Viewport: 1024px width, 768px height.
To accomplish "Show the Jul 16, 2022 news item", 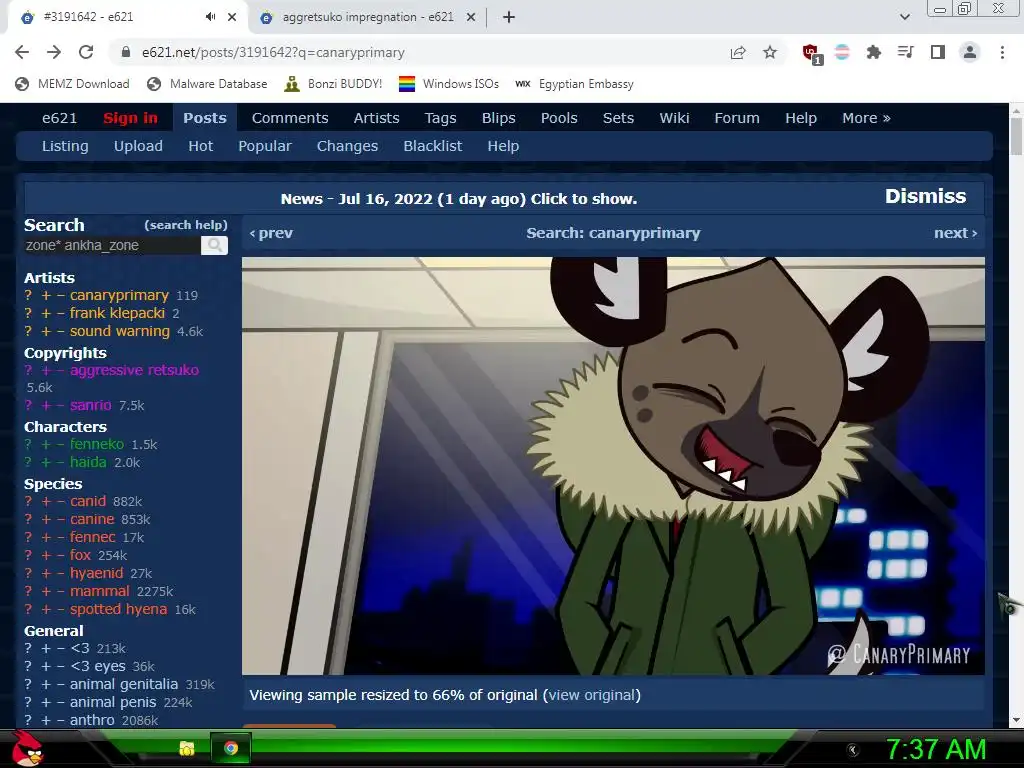I will (458, 199).
